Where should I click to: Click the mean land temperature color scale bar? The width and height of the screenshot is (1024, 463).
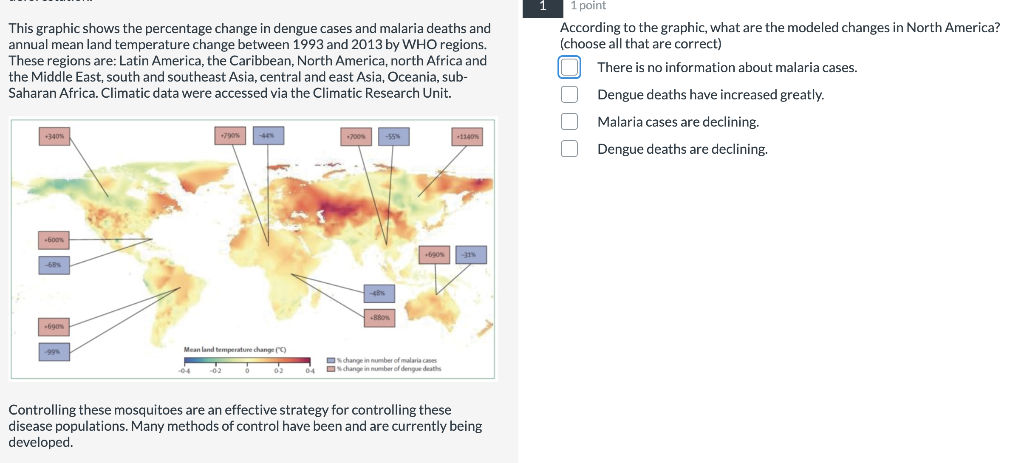(248, 360)
